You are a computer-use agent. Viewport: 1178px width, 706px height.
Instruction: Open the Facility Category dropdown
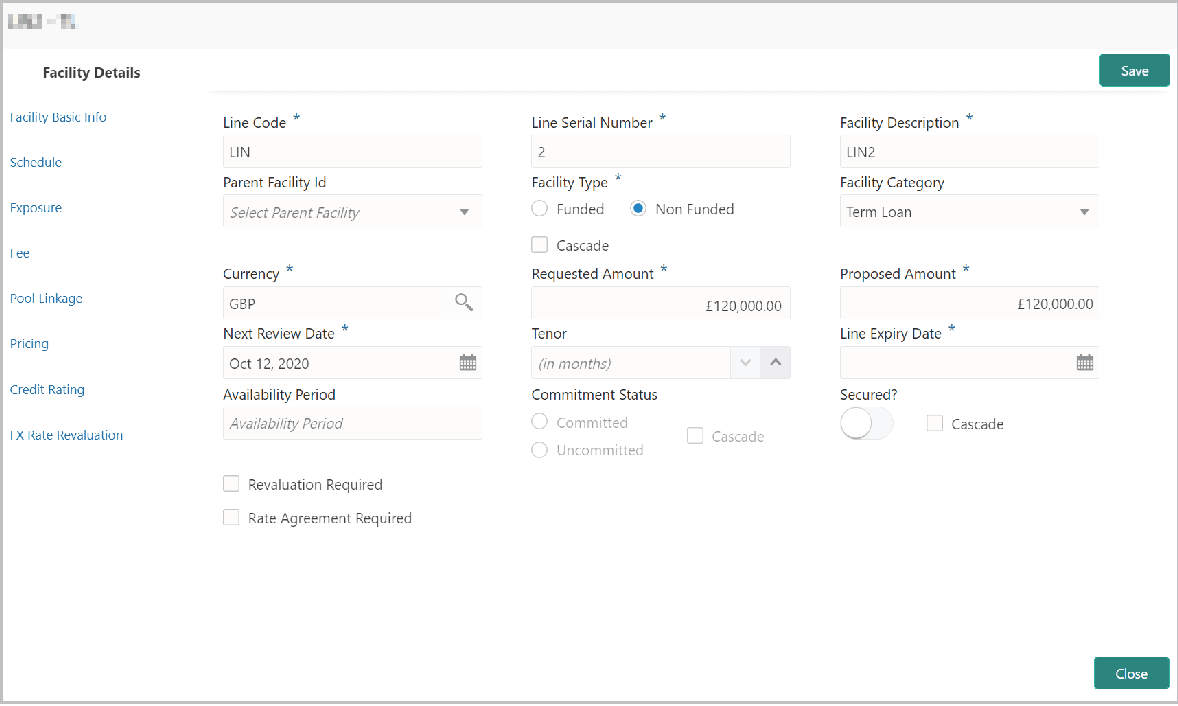(1084, 212)
